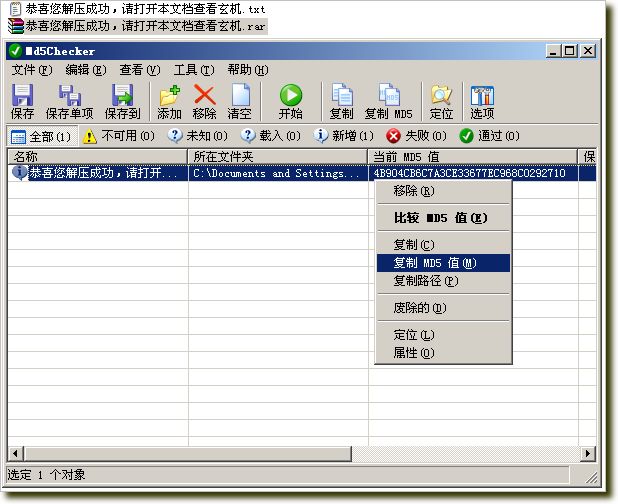Image resolution: width=618 pixels, height=504 pixels.
Task: Click the red X 移除 icon in the toolbar
Action: click(x=205, y=95)
